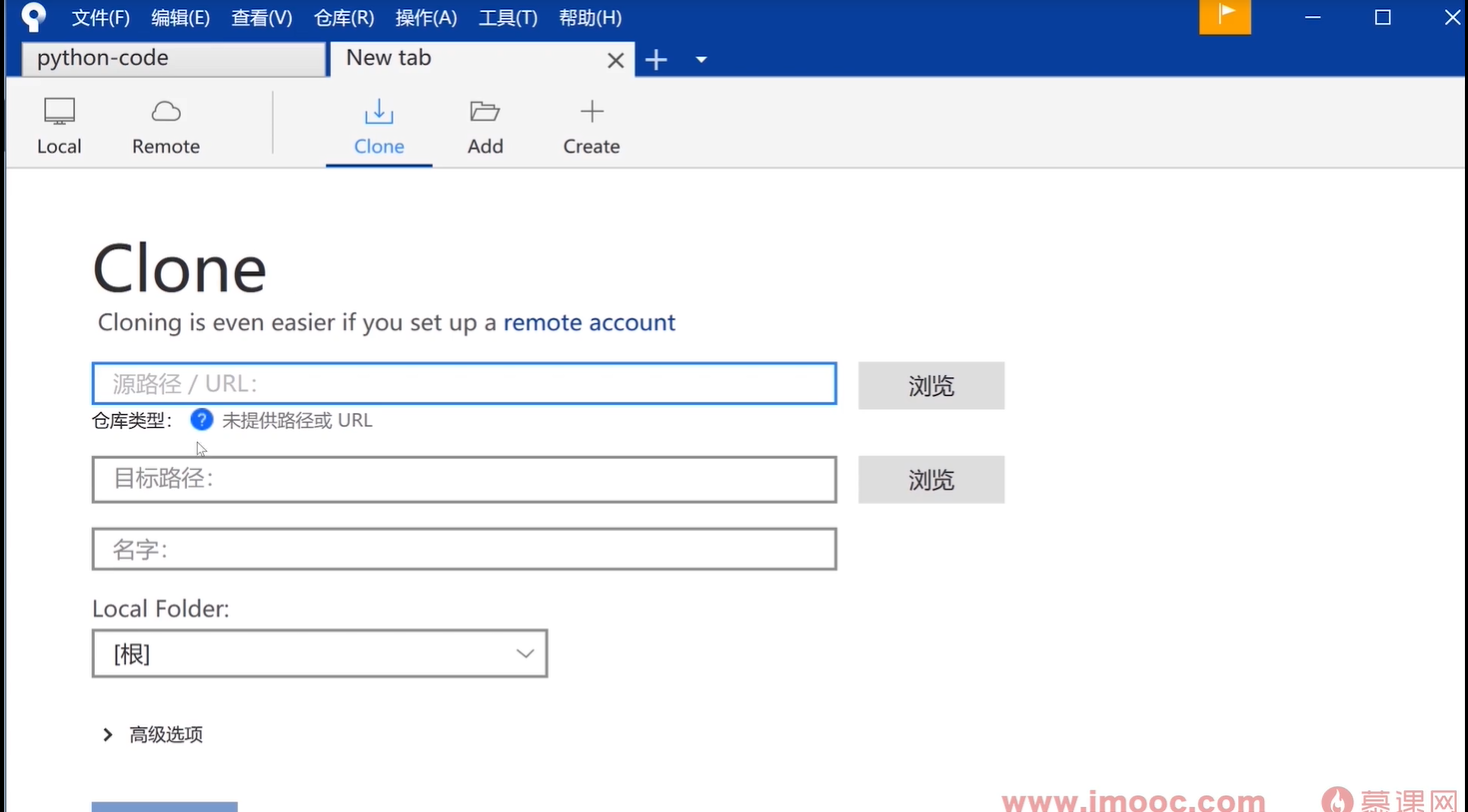Screen dimensions: 1468x812
Task: Follow the remote account link
Action: tap(589, 323)
